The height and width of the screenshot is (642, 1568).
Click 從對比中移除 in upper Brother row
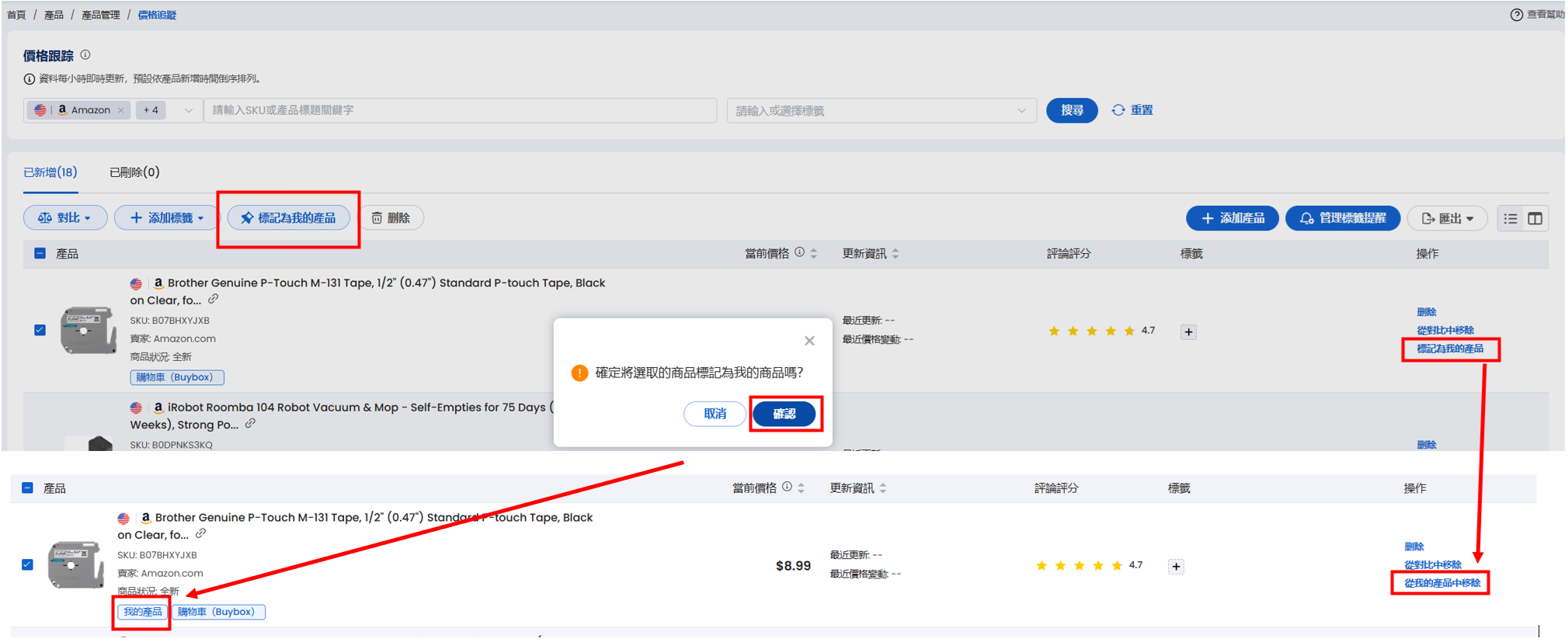pos(1445,330)
